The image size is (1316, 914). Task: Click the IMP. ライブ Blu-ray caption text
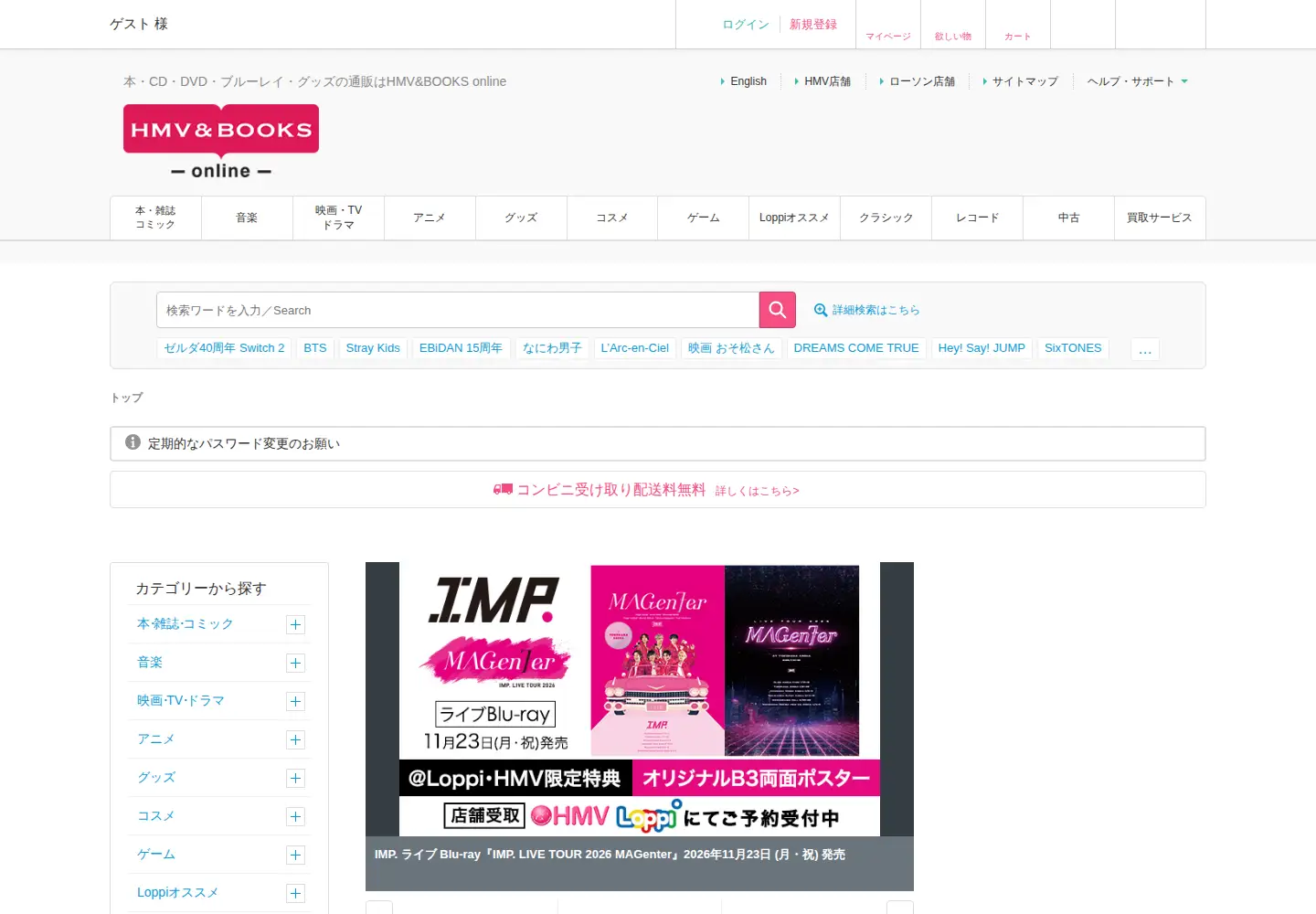[x=610, y=855]
